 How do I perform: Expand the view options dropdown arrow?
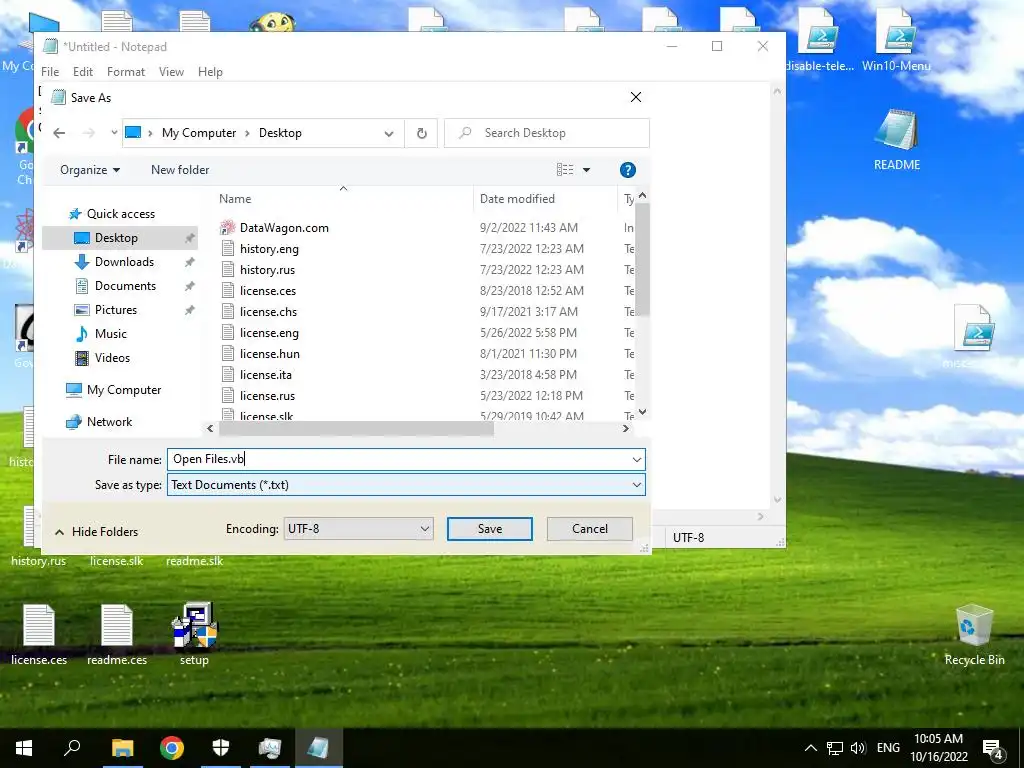pos(586,170)
